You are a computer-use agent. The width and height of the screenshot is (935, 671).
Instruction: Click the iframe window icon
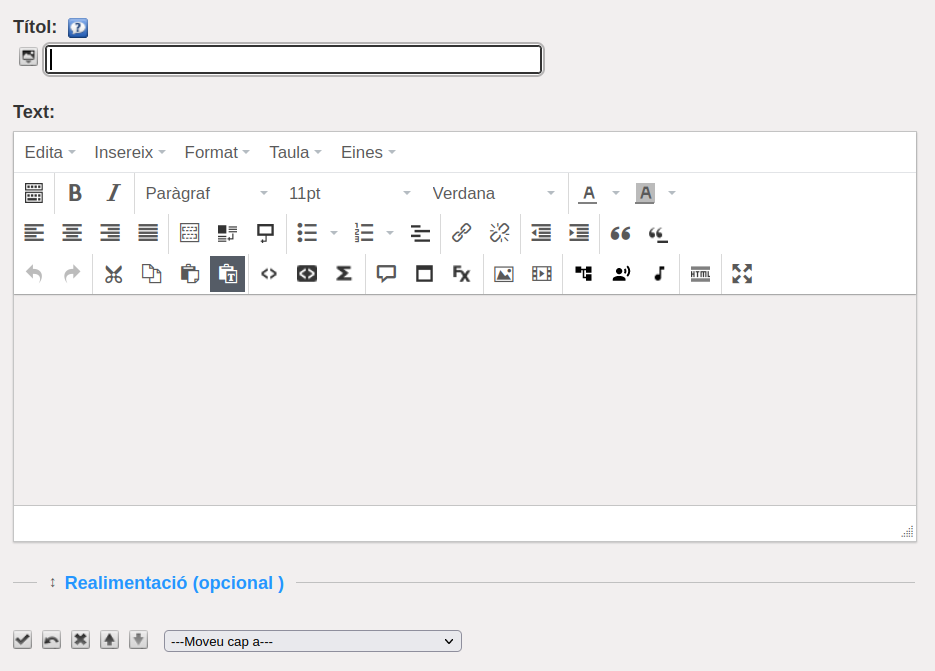425,274
